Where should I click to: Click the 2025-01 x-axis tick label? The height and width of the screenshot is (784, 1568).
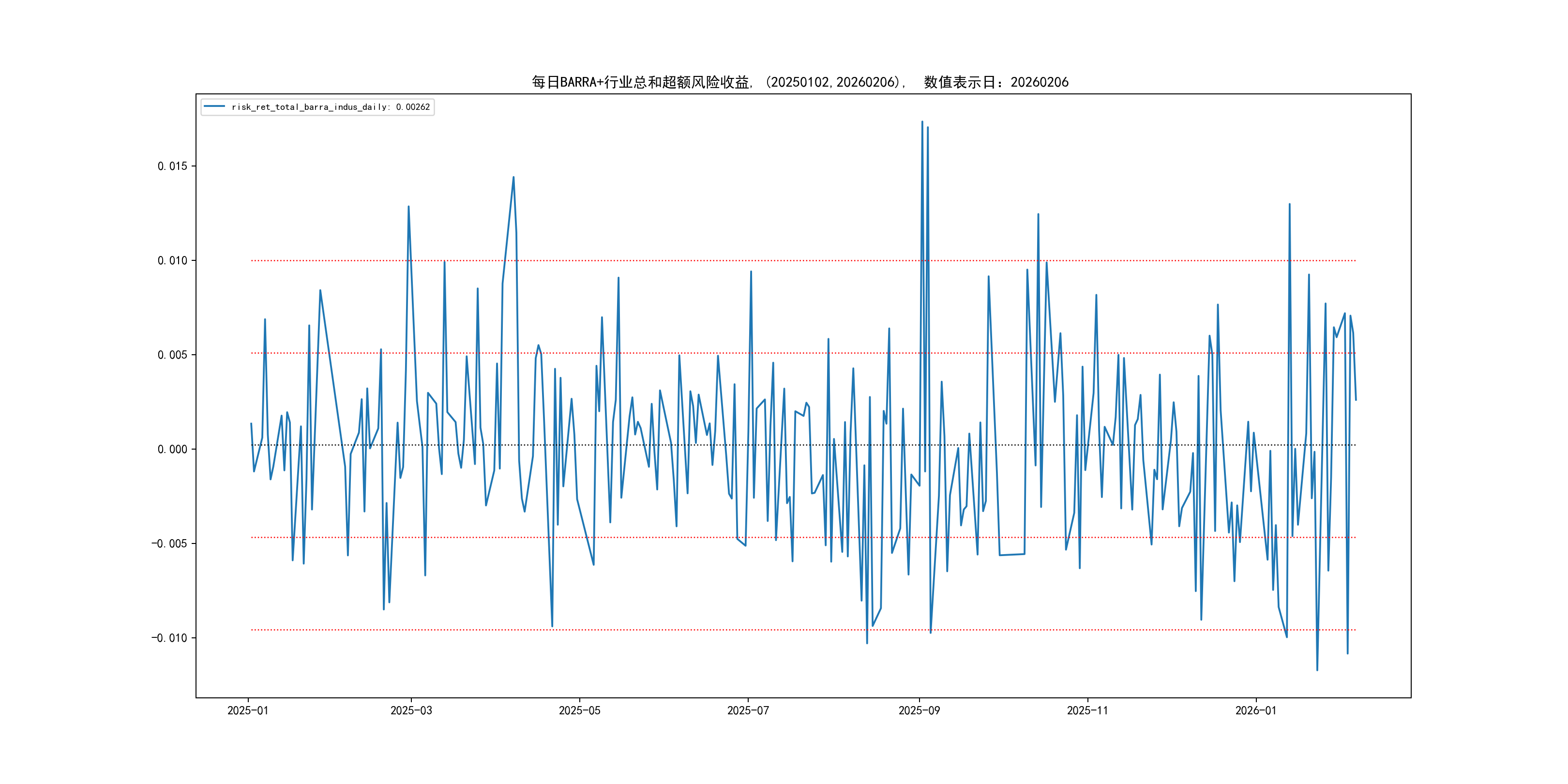(248, 710)
